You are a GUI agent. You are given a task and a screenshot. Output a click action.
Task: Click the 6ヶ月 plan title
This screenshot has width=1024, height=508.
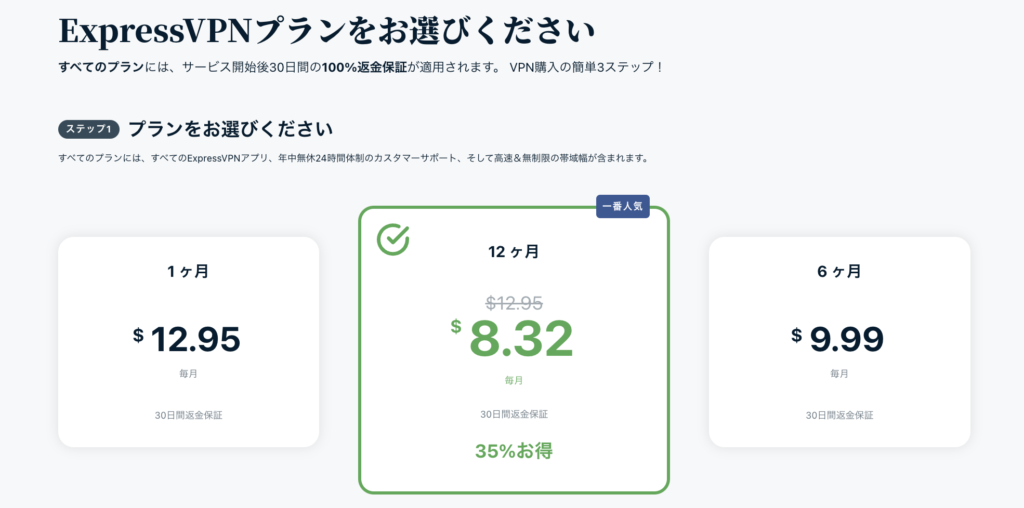[839, 271]
